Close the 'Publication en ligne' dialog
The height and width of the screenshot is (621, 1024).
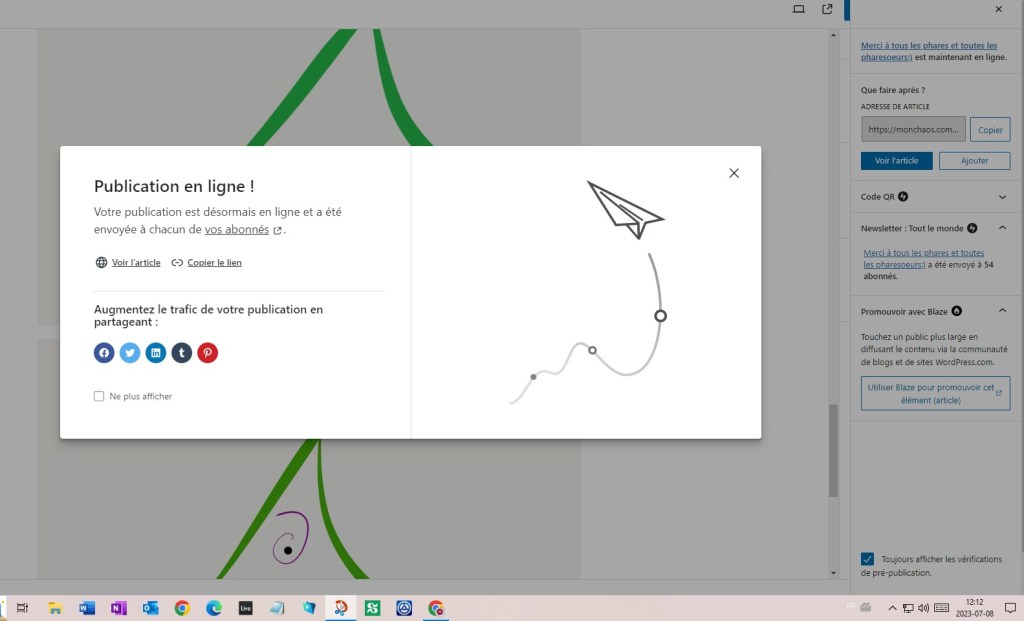(x=734, y=173)
